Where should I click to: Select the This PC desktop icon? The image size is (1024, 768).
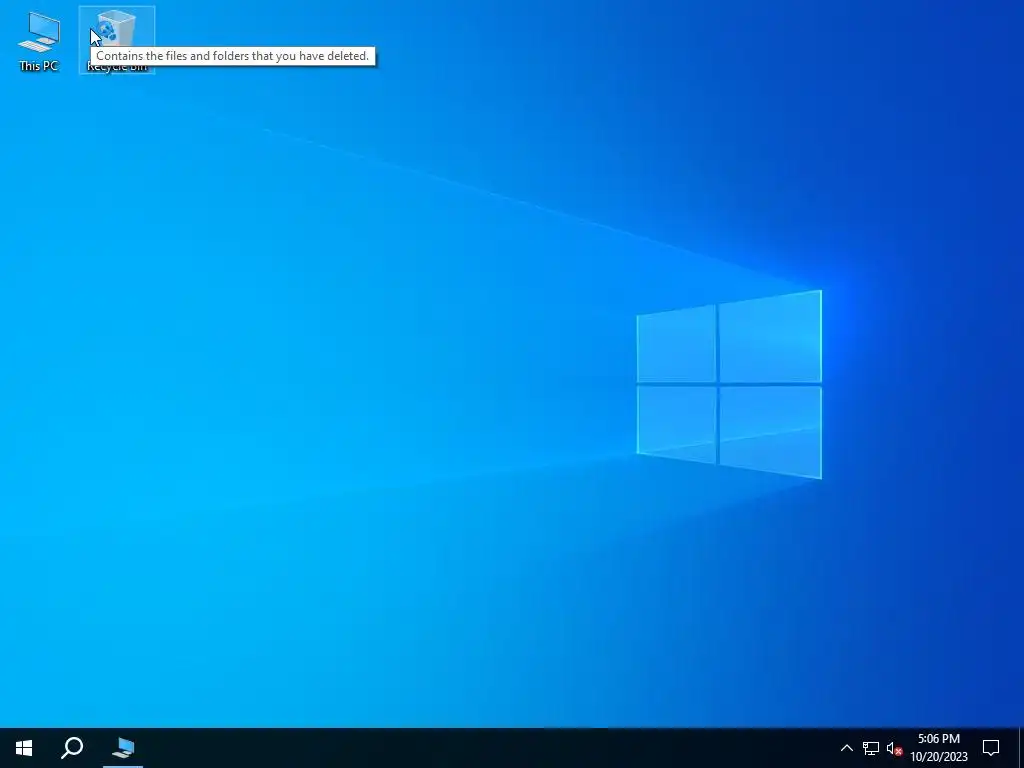coord(39,40)
